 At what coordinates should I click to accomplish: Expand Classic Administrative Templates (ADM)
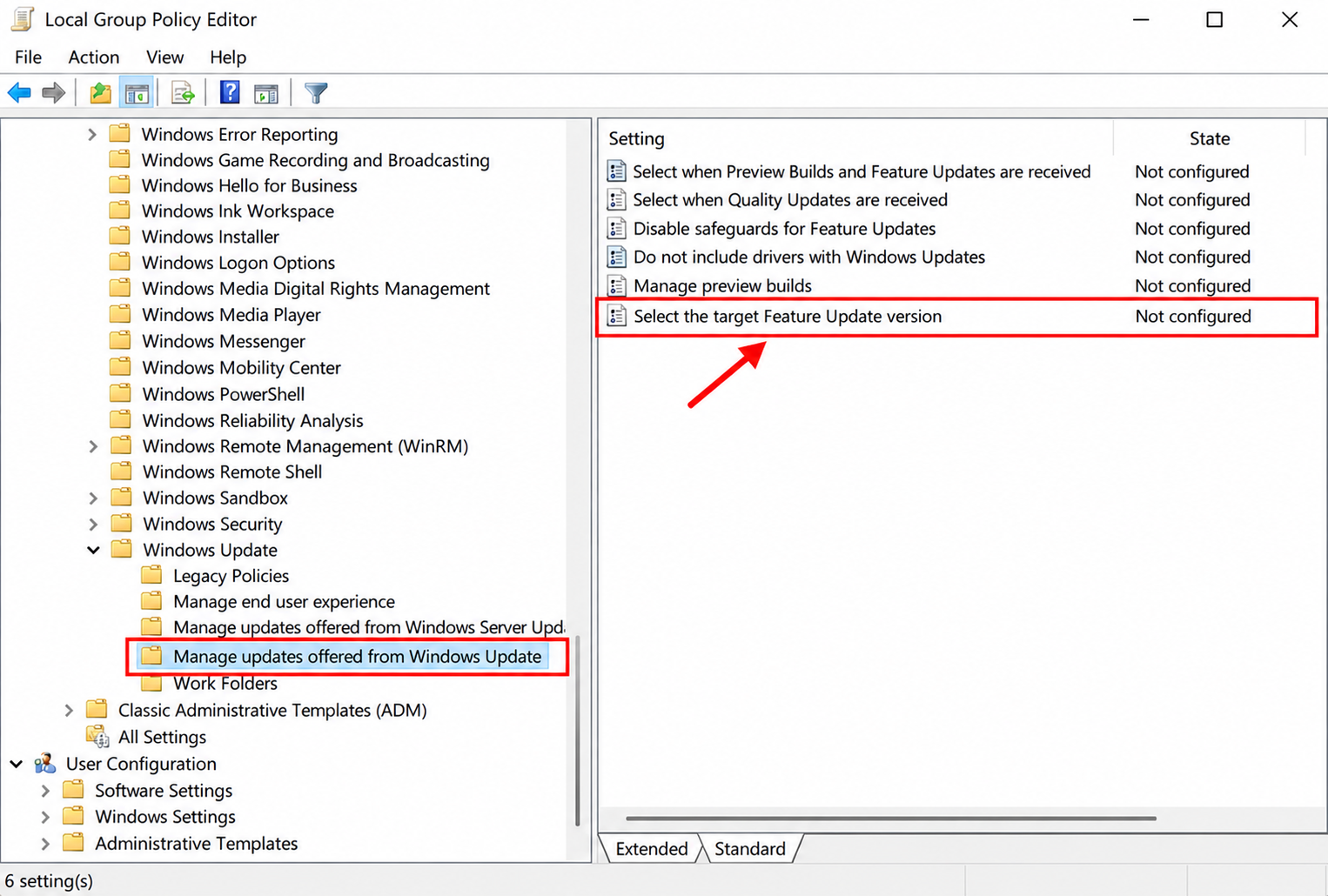point(69,710)
